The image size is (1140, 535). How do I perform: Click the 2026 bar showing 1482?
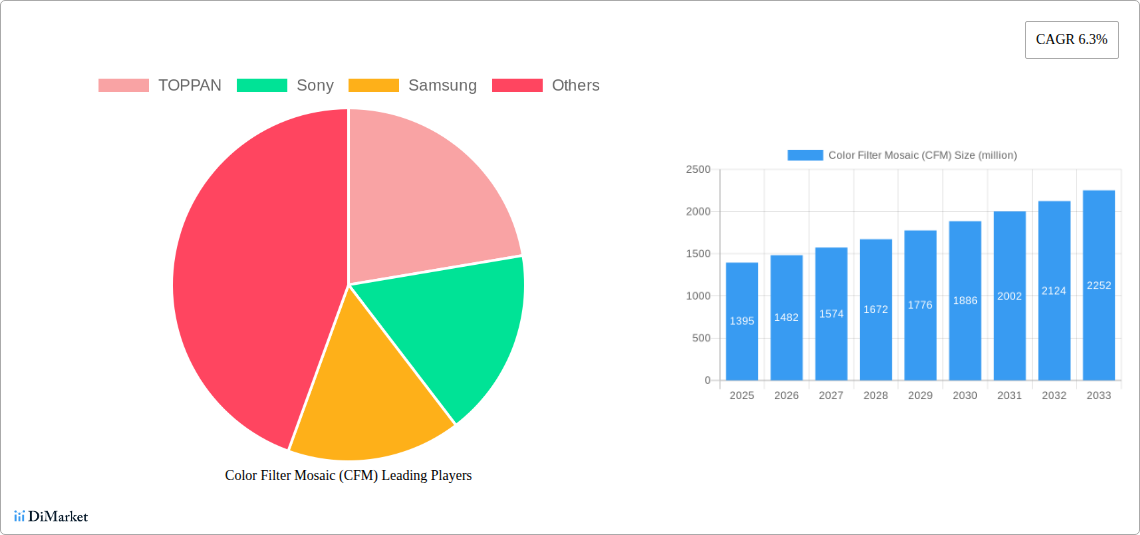(x=786, y=317)
